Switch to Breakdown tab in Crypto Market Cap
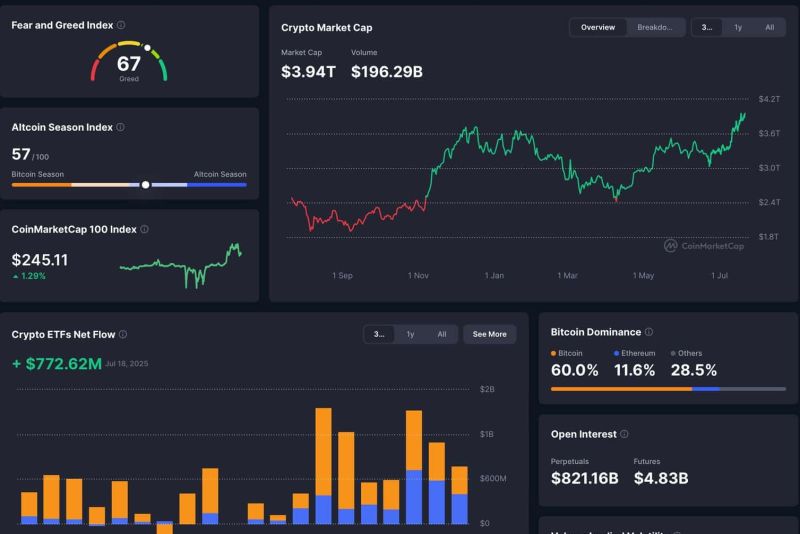 (x=655, y=28)
